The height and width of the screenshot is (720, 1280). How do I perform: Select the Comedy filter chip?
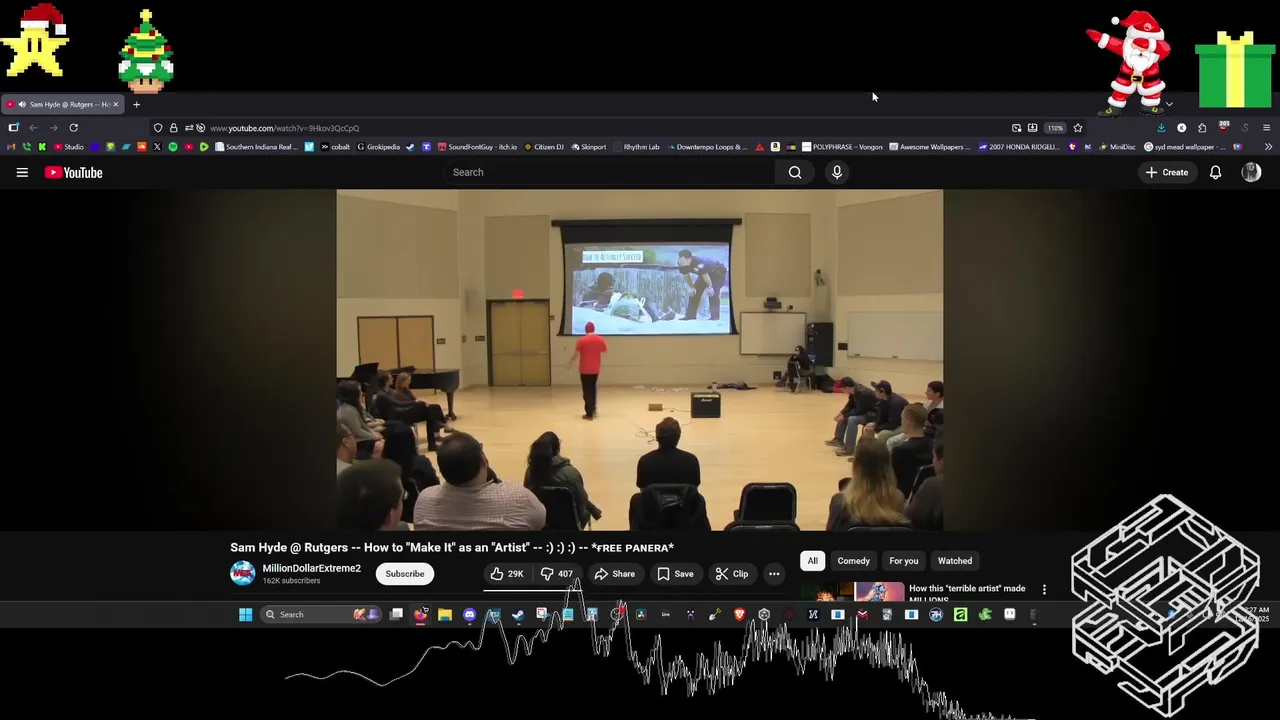(x=853, y=561)
